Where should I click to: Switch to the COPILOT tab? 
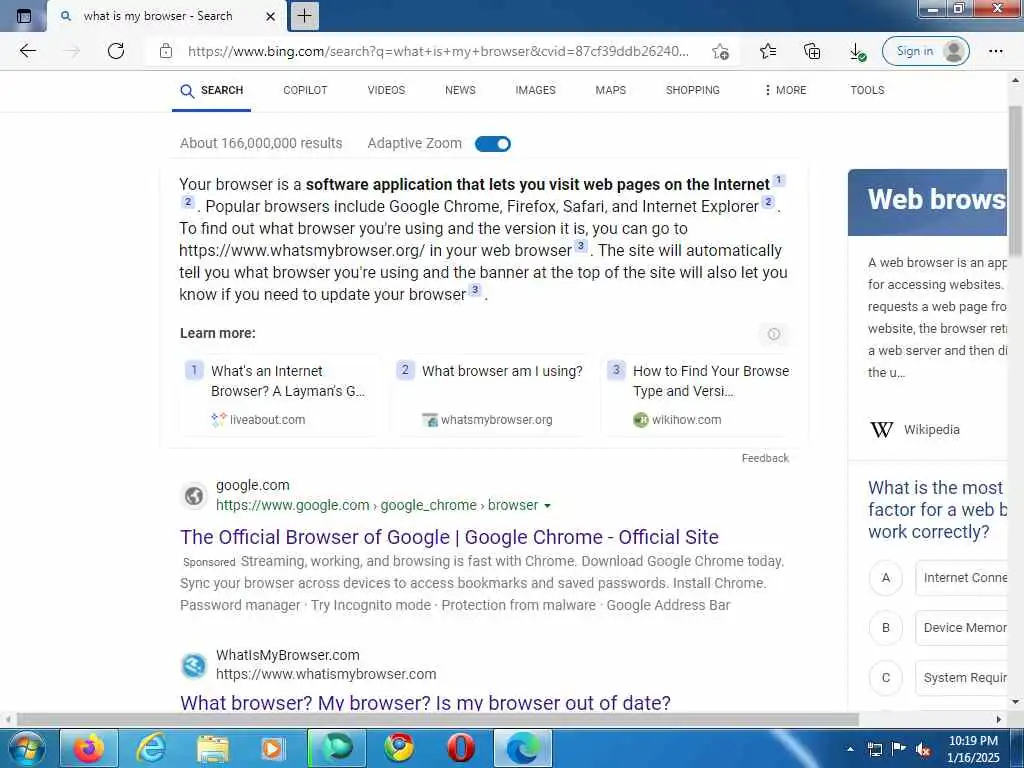click(305, 90)
